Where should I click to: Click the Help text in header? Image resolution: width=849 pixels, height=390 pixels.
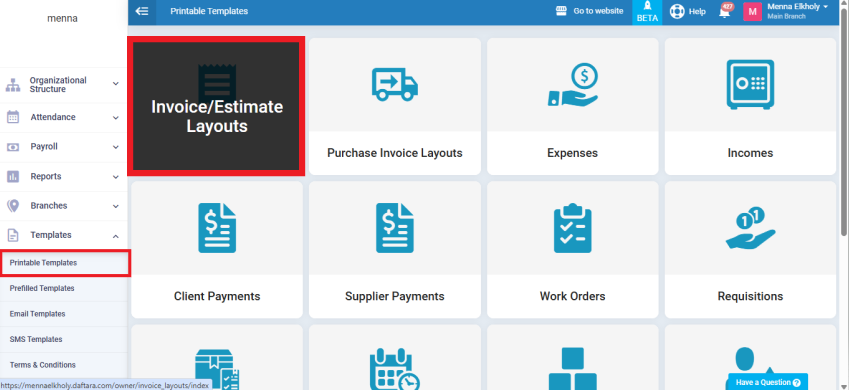[x=697, y=11]
